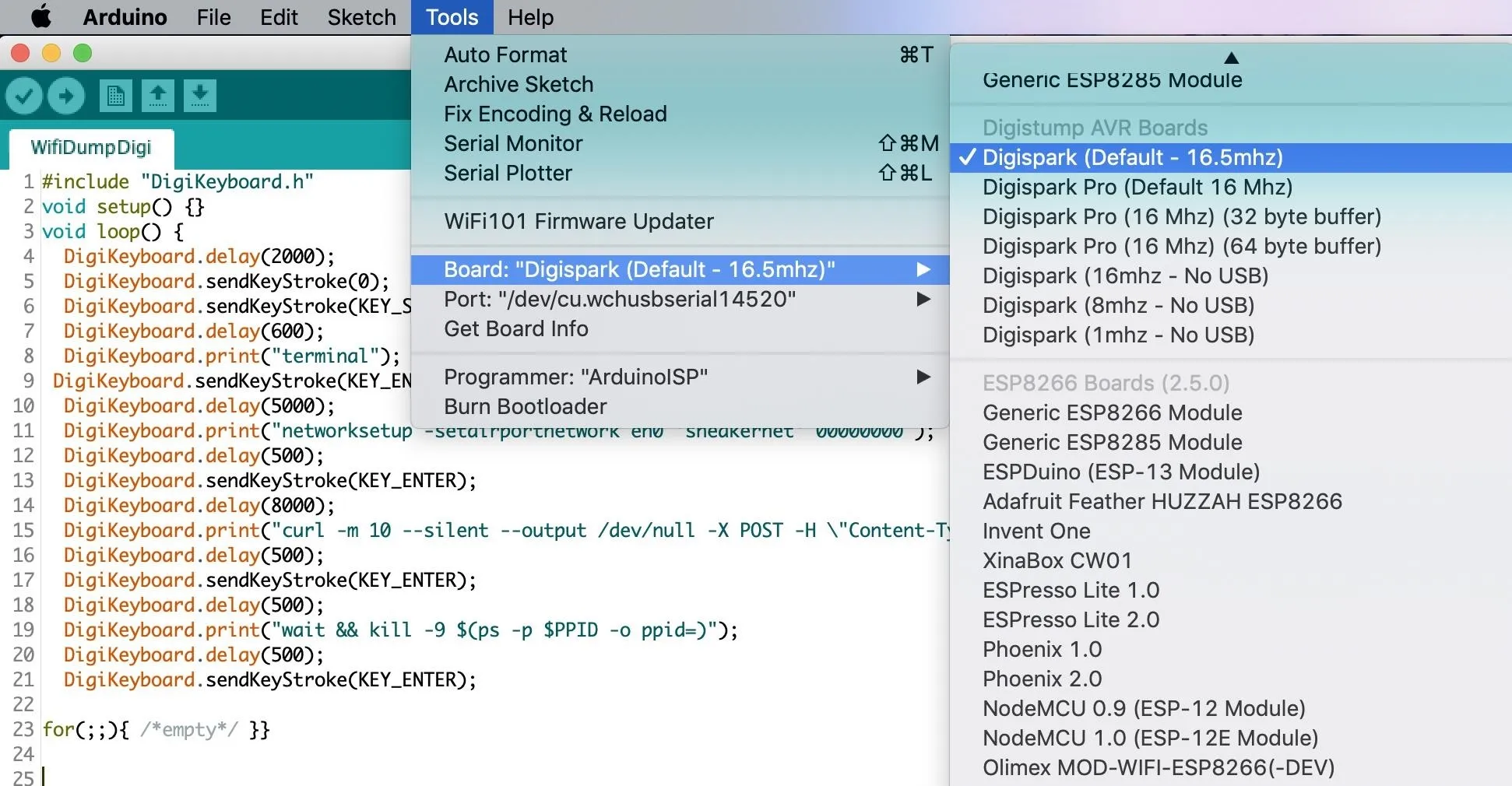Select Phoenix 2.0 board

click(x=1231, y=679)
